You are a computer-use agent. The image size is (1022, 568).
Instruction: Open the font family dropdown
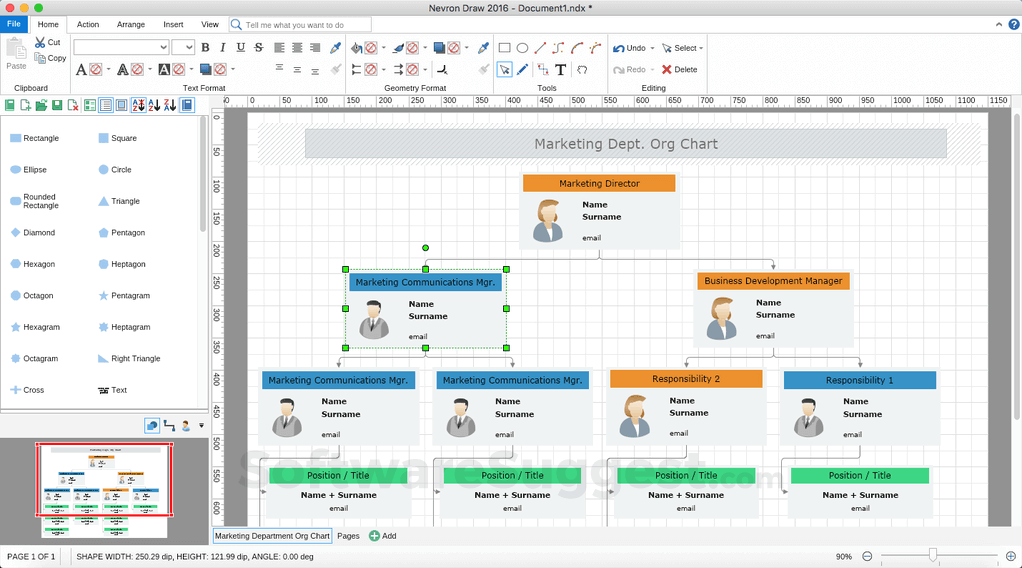[163, 48]
